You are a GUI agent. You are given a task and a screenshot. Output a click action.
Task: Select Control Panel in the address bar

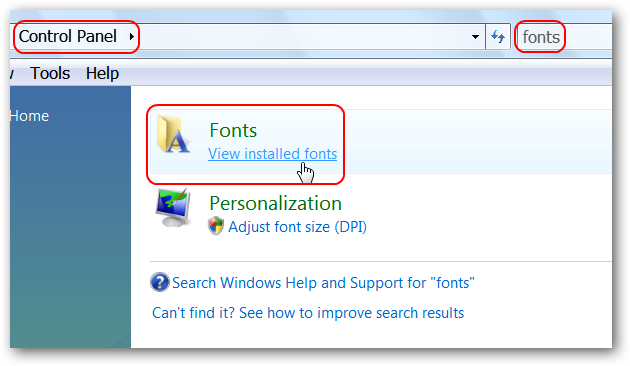pyautogui.click(x=68, y=37)
